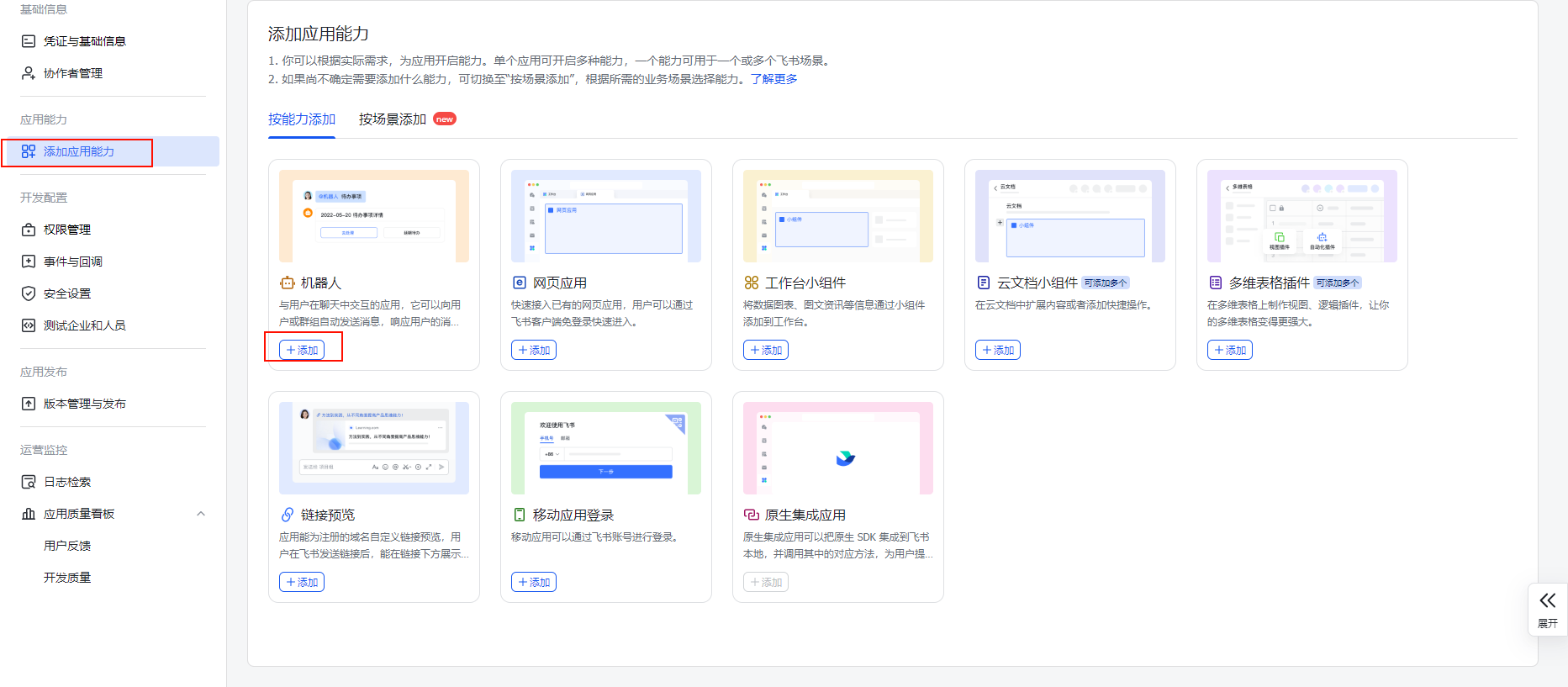Screen dimensions: 1568x687
Task: Click the 移动应用可以通过飞书账号进行登录 description
Action: tap(594, 537)
